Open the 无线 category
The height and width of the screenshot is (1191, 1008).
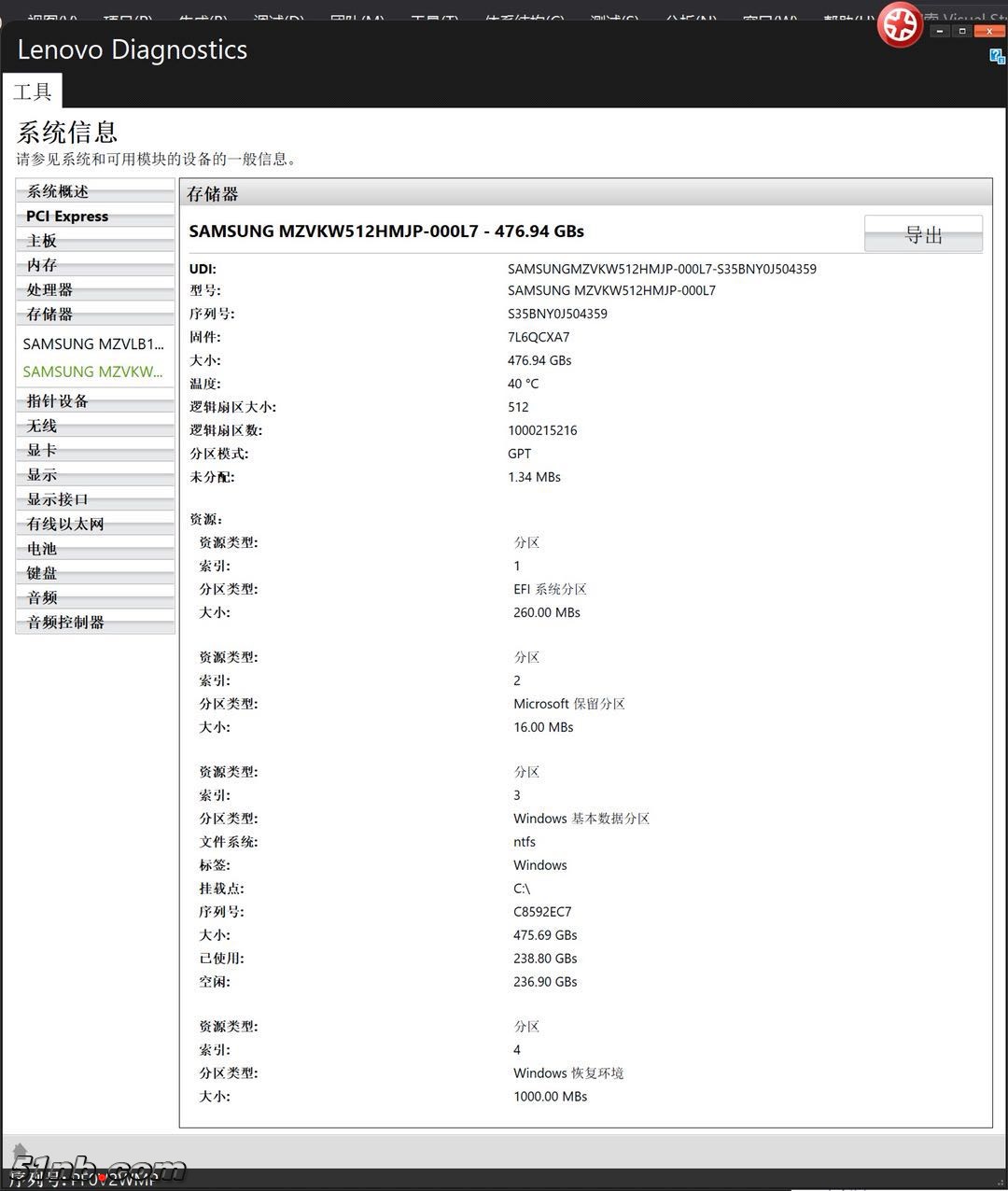94,426
